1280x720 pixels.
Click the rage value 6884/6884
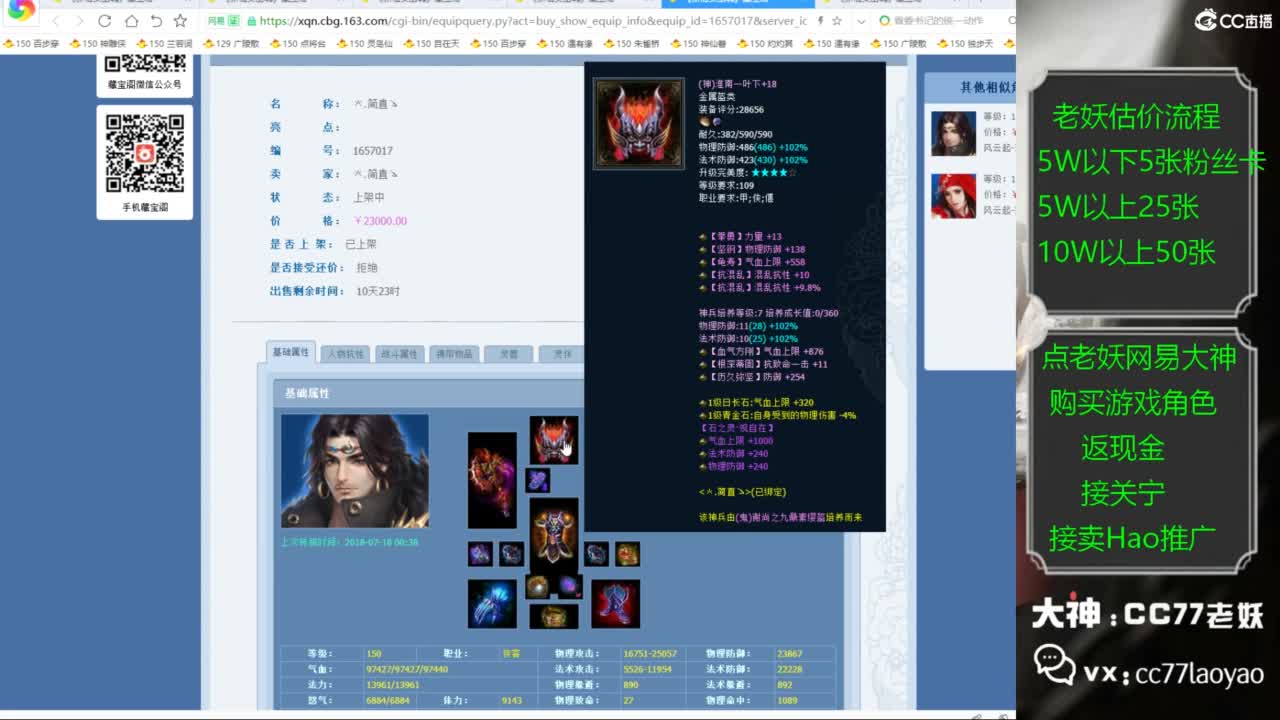coord(390,701)
